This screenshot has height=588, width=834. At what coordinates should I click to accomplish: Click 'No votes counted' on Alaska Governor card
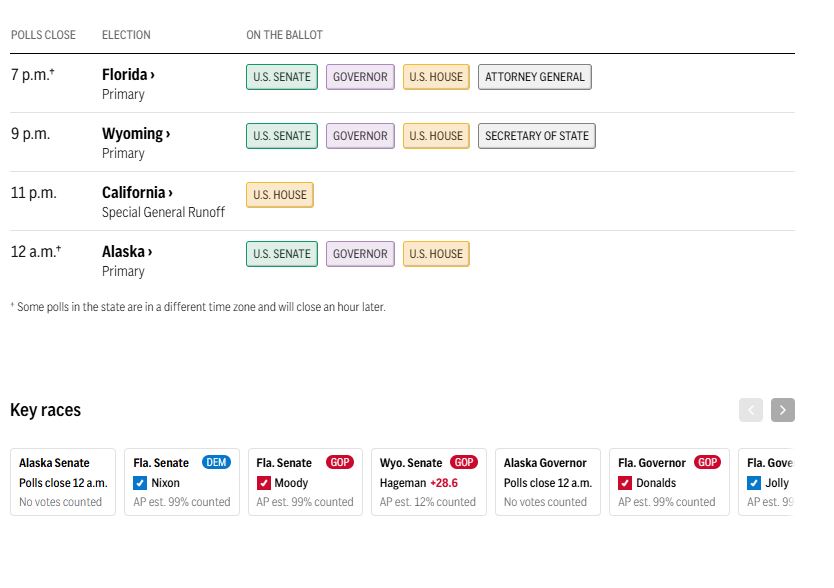click(x=545, y=502)
